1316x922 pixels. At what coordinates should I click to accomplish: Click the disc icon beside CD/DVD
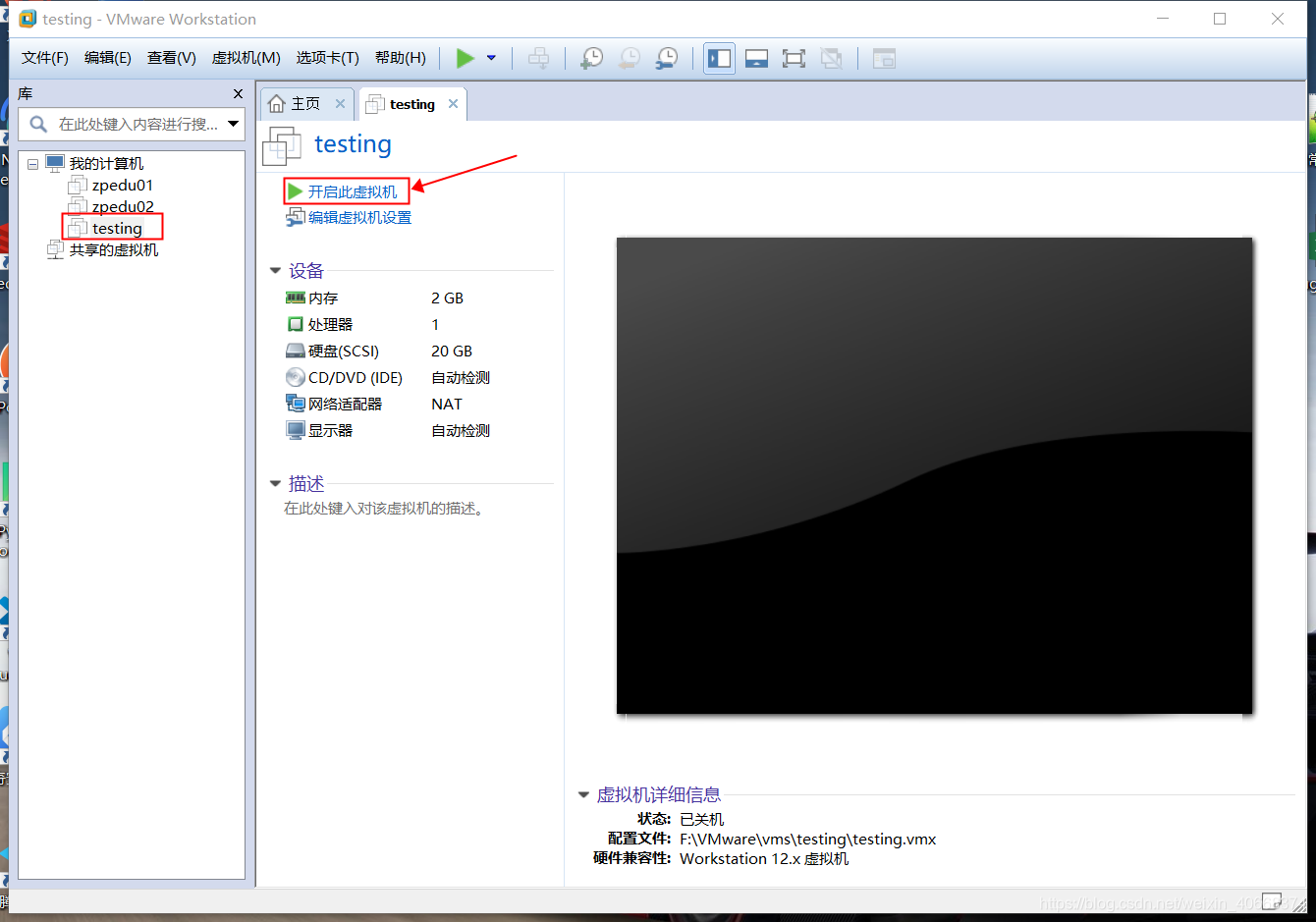coord(295,377)
